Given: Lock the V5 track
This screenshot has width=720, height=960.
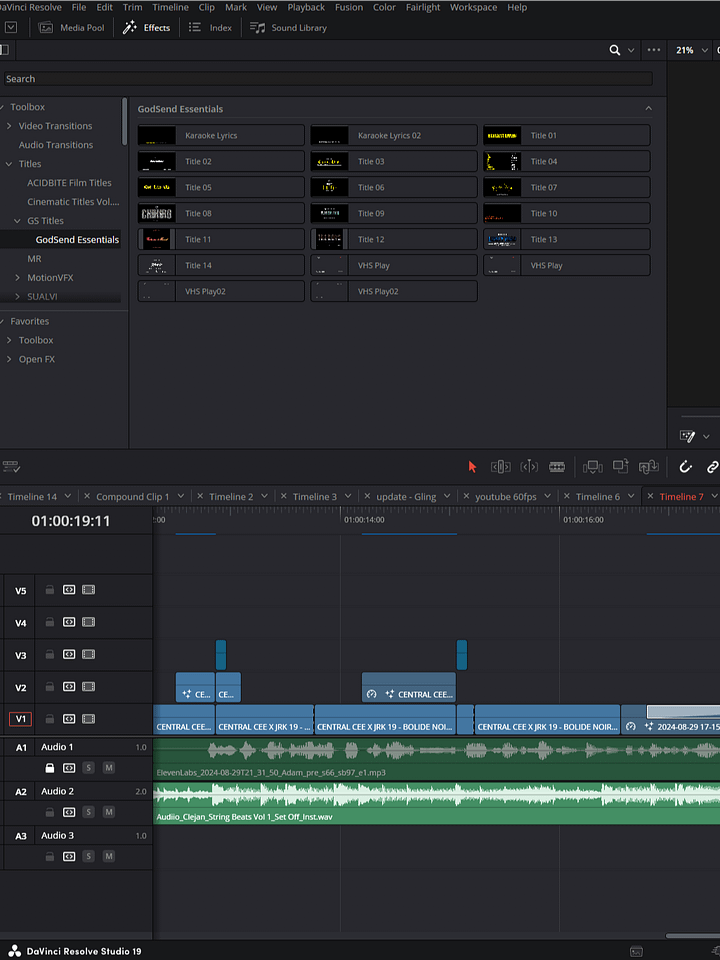Looking at the screenshot, I should tap(50, 590).
